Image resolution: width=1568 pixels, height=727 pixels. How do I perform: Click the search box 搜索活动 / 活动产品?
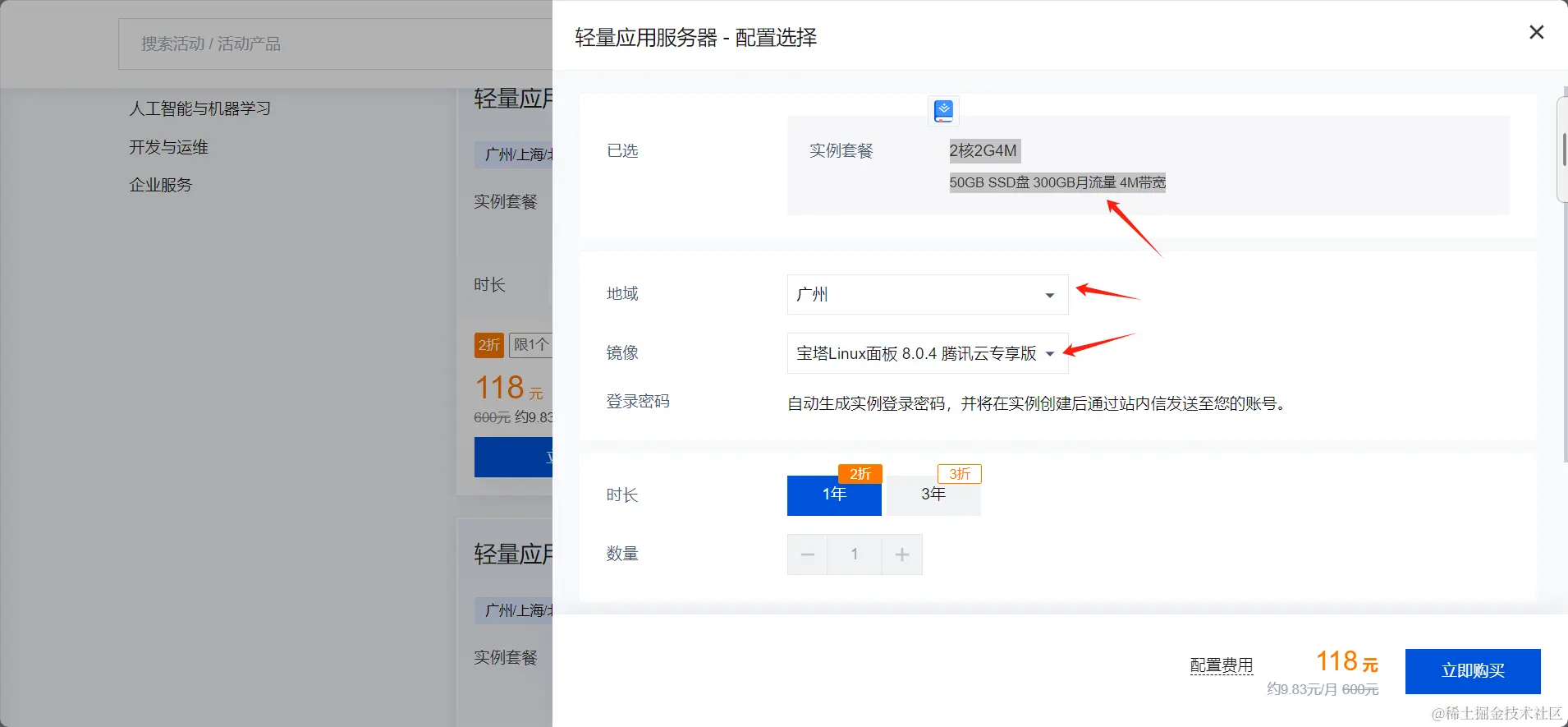tap(335, 44)
